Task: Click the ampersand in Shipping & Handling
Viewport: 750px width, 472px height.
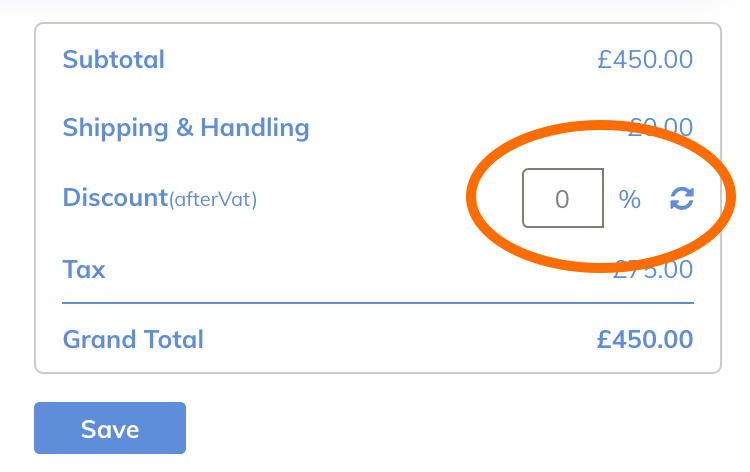Action: pyautogui.click(x=185, y=128)
